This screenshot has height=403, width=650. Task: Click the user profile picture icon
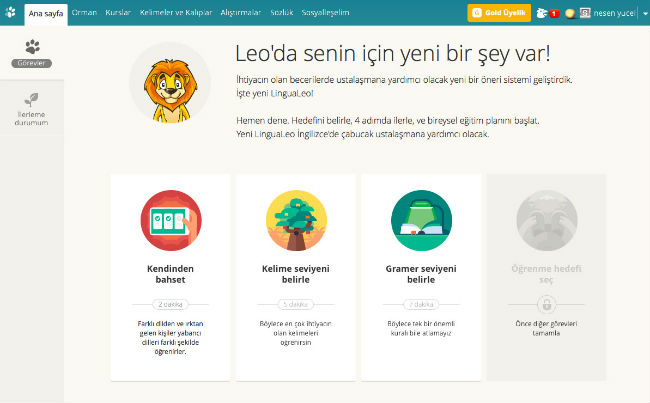[585, 13]
